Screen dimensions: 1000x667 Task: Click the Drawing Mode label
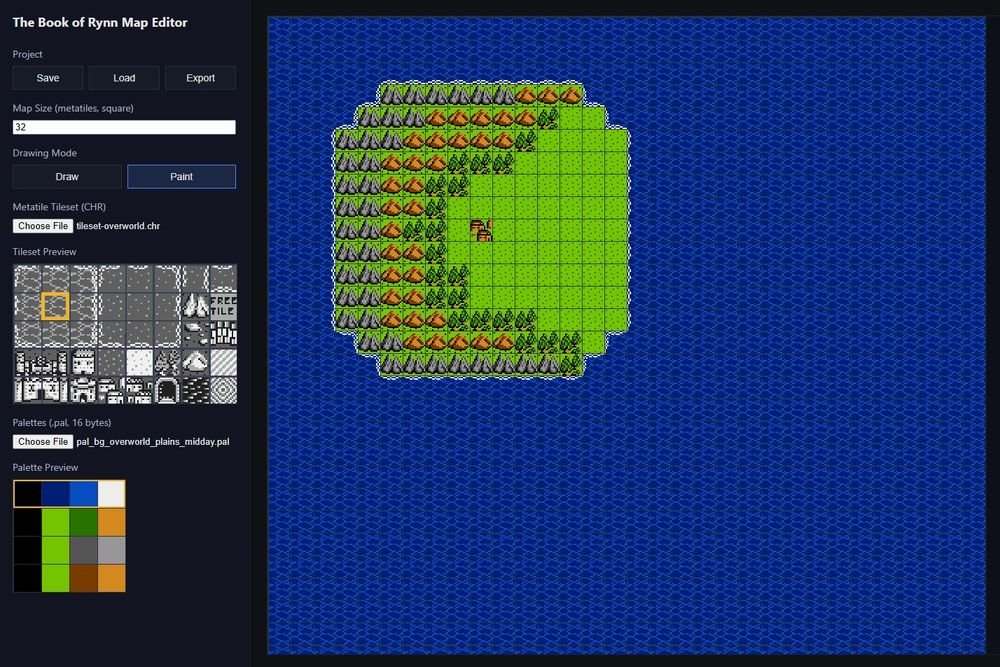(45, 153)
